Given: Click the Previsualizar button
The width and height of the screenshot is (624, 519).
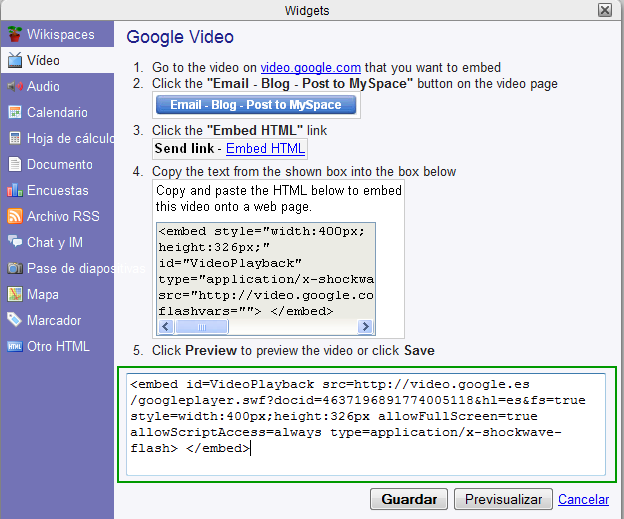Looking at the screenshot, I should (503, 499).
